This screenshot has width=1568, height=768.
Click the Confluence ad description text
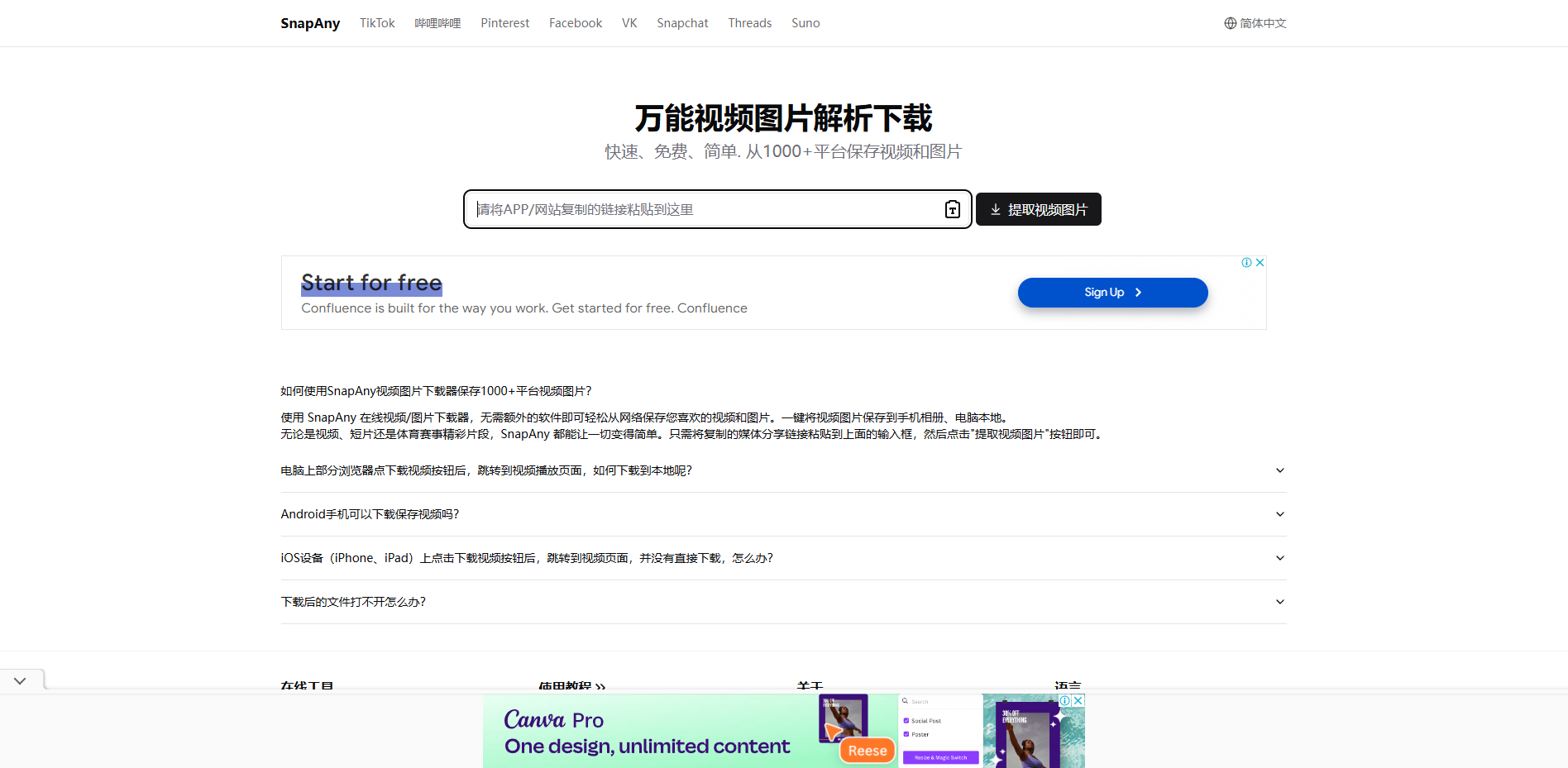[524, 308]
